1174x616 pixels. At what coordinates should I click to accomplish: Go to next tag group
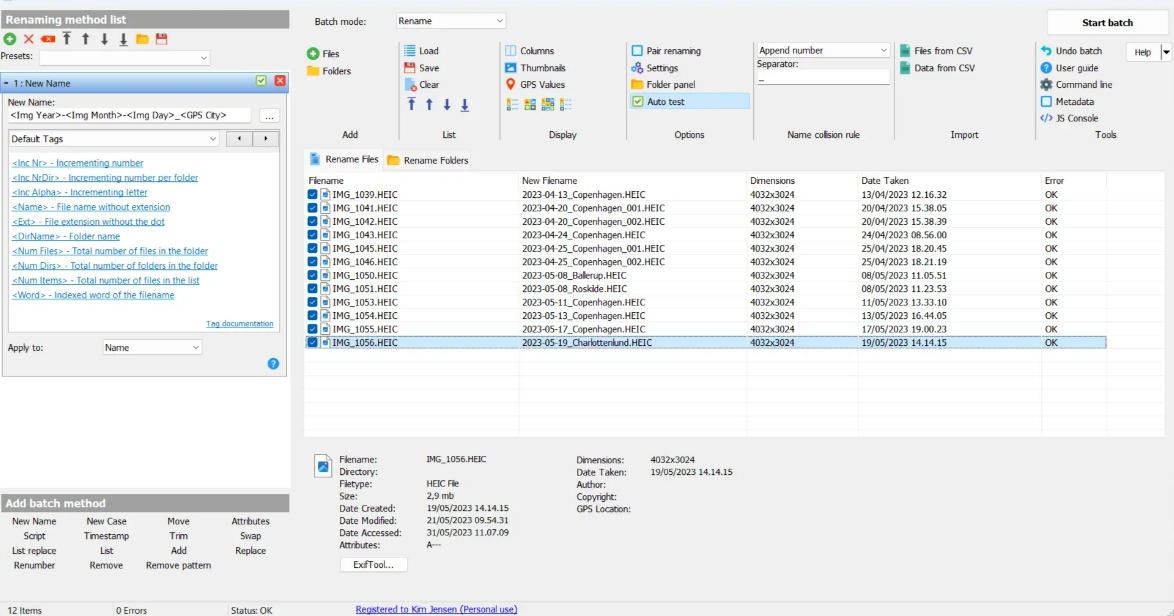click(265, 139)
